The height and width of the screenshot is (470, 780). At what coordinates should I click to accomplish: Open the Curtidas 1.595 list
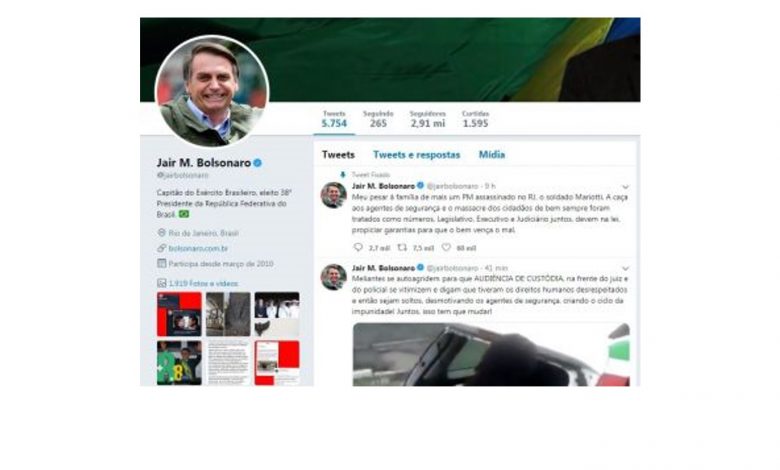[x=476, y=119]
